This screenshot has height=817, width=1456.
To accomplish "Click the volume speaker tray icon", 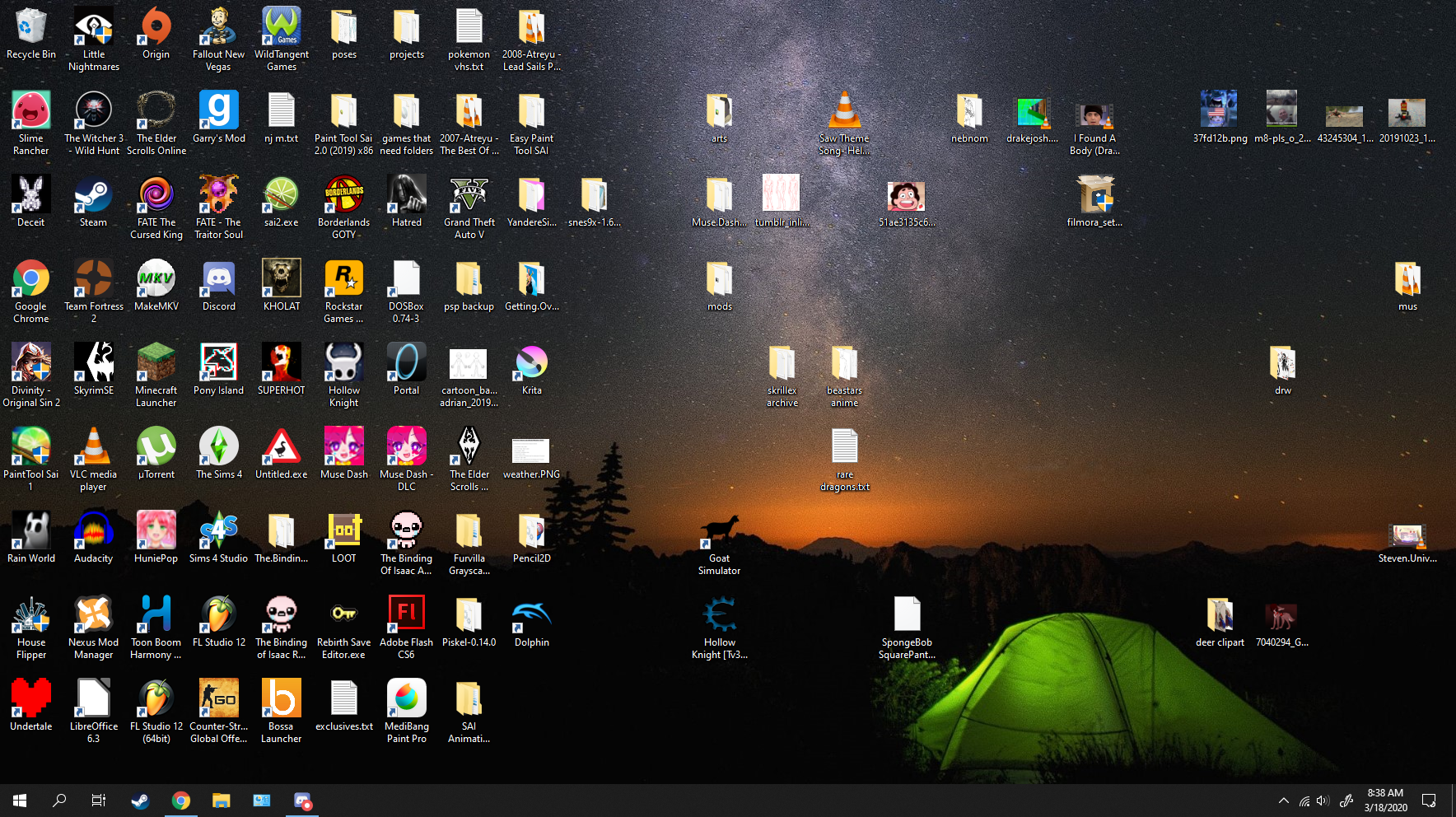I will [x=1323, y=801].
